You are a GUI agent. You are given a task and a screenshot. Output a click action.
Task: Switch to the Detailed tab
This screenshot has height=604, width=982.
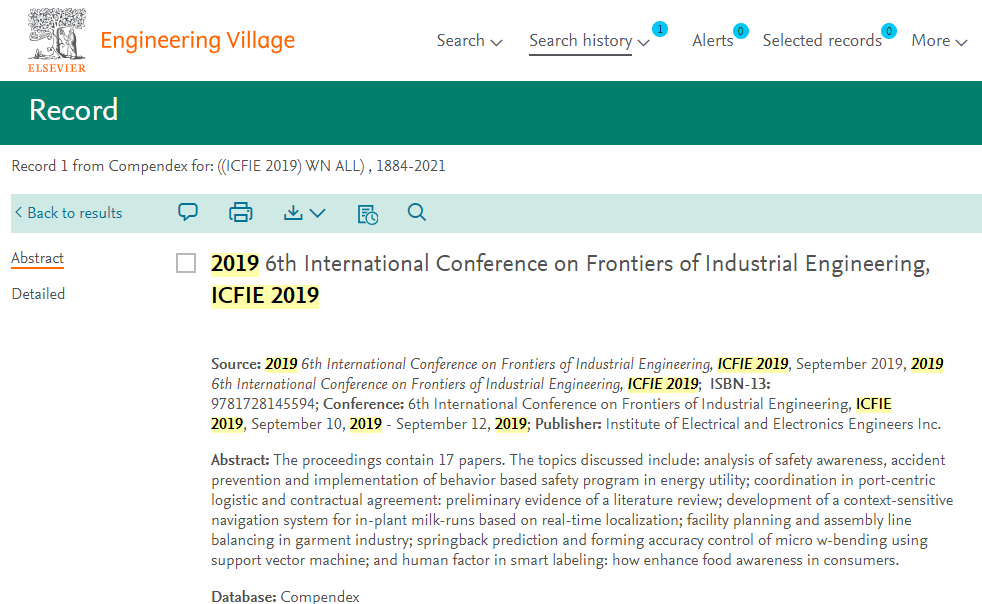pyautogui.click(x=38, y=294)
